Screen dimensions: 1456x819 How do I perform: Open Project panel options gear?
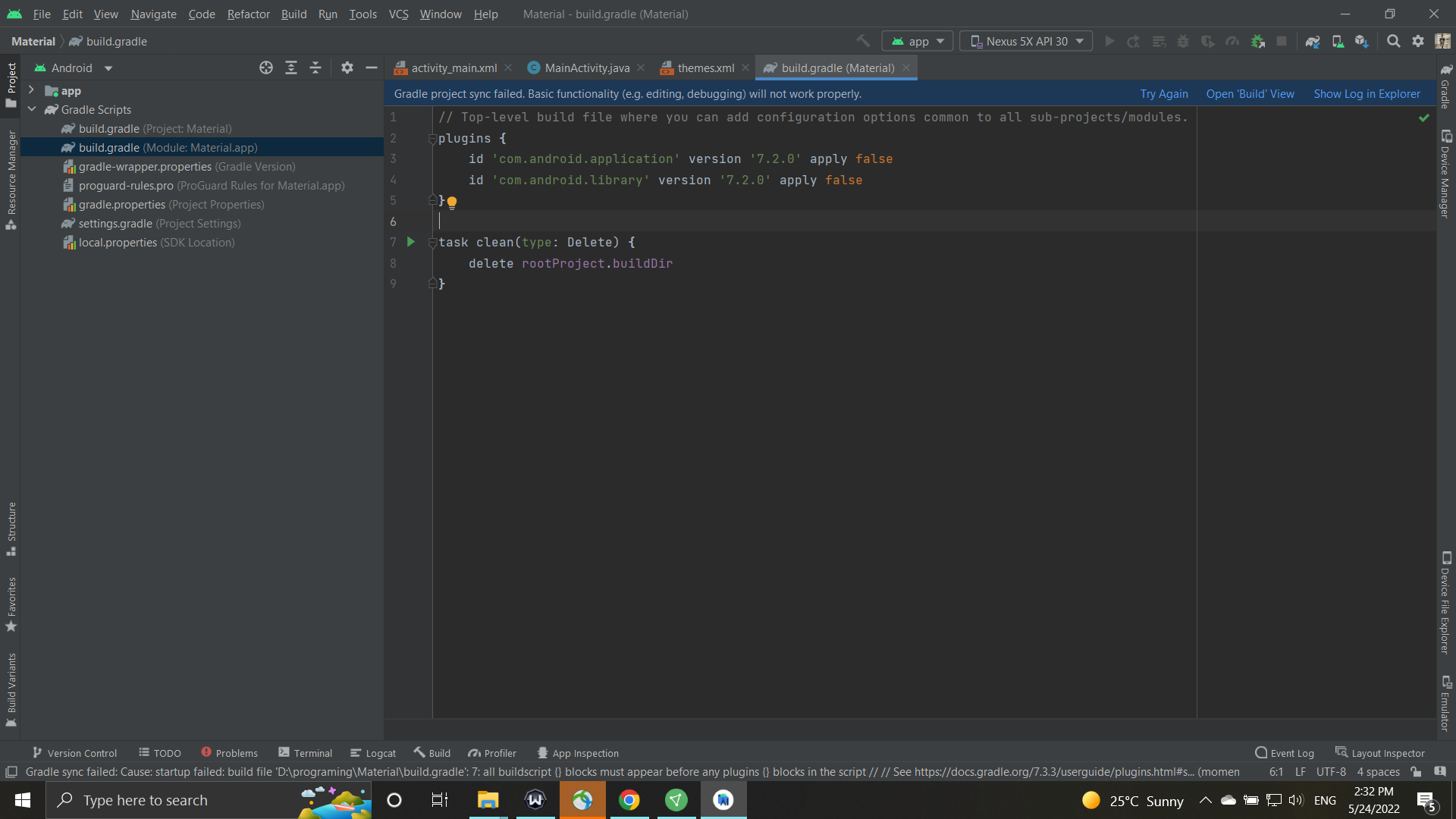[x=347, y=67]
